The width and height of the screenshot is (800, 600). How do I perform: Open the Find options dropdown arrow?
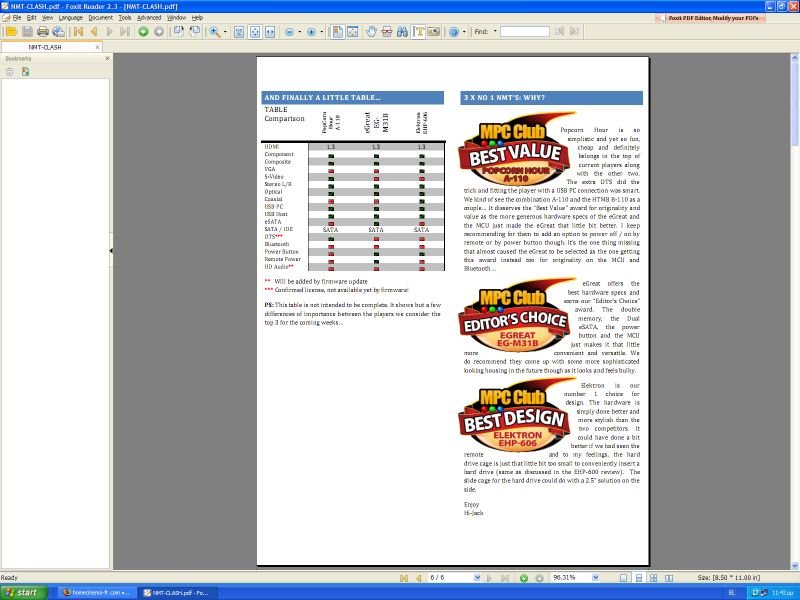click(495, 32)
